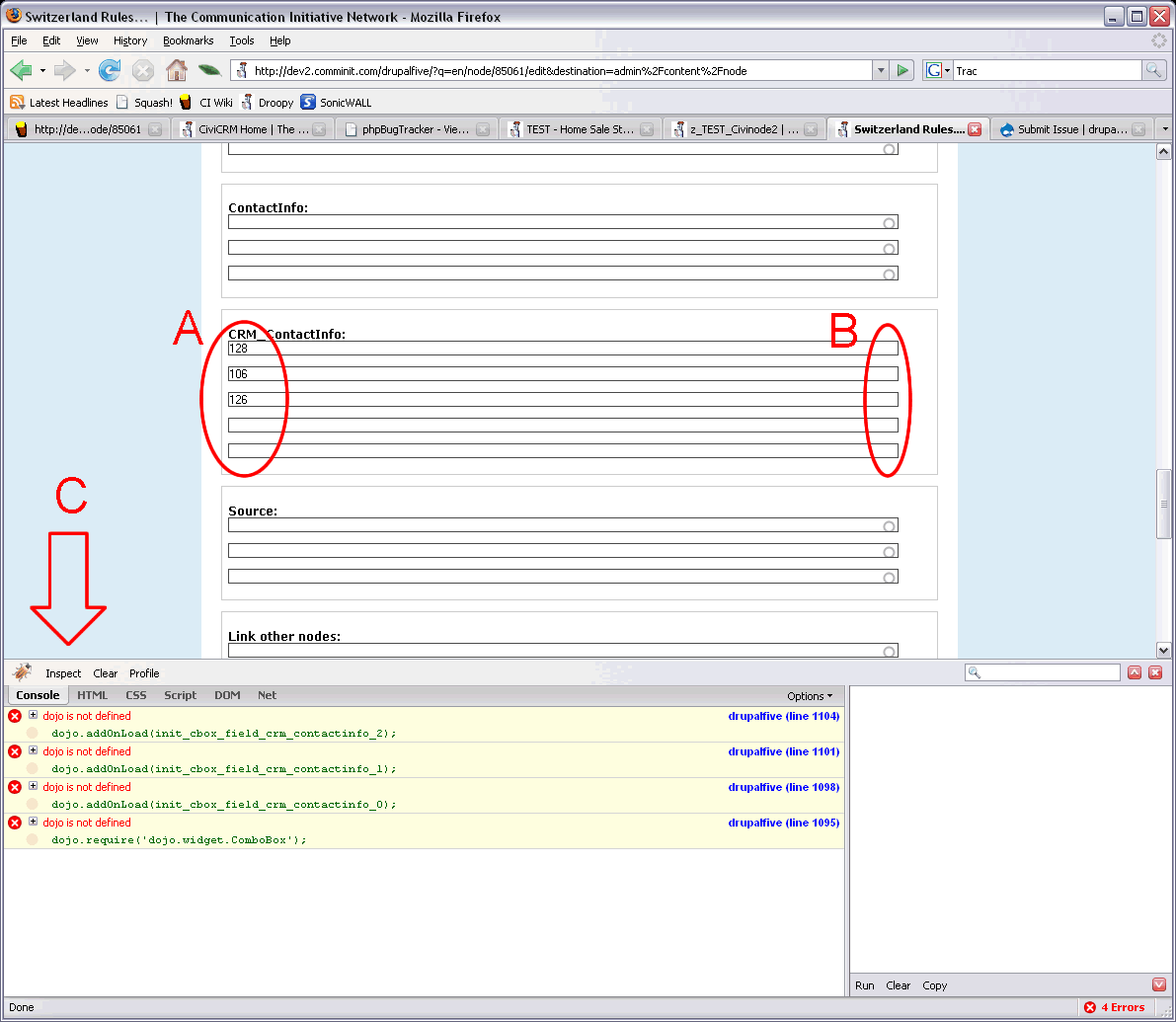The height and width of the screenshot is (1022, 1176).
Task: Click Run in the command line panel
Action: pos(865,985)
